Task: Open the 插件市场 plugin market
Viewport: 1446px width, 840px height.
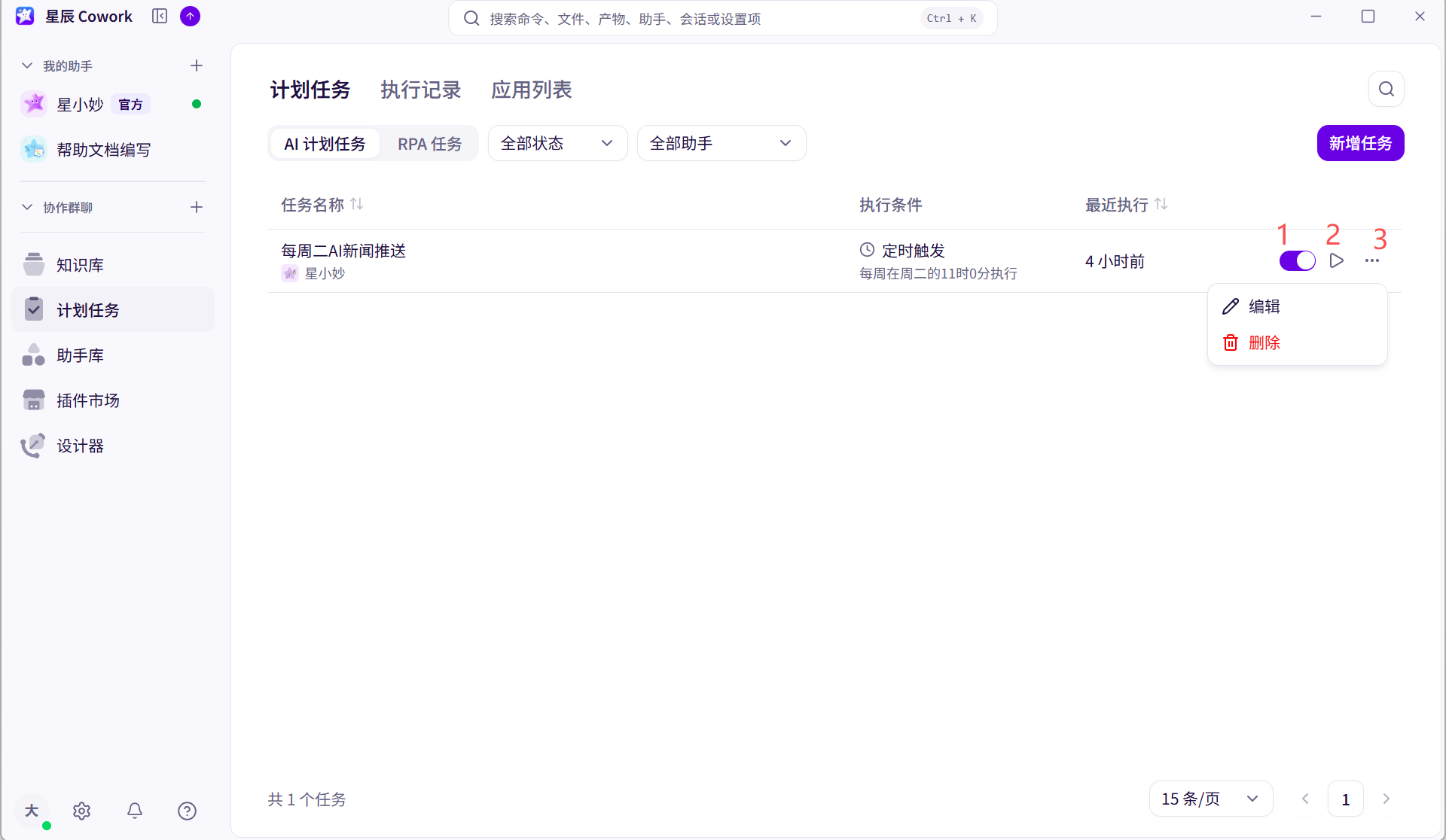Action: click(113, 400)
